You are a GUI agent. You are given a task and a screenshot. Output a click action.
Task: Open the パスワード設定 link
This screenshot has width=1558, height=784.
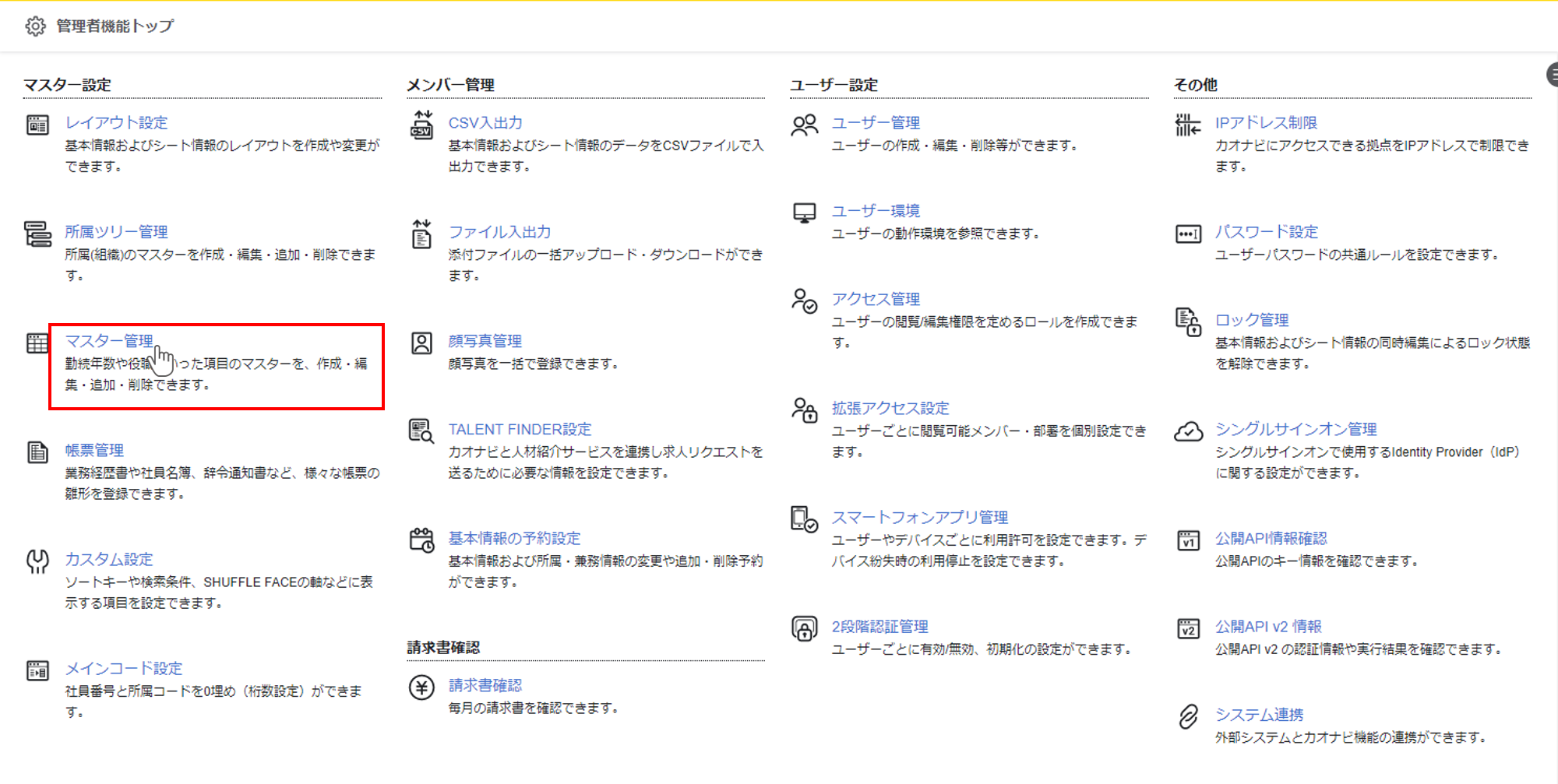click(x=1267, y=232)
